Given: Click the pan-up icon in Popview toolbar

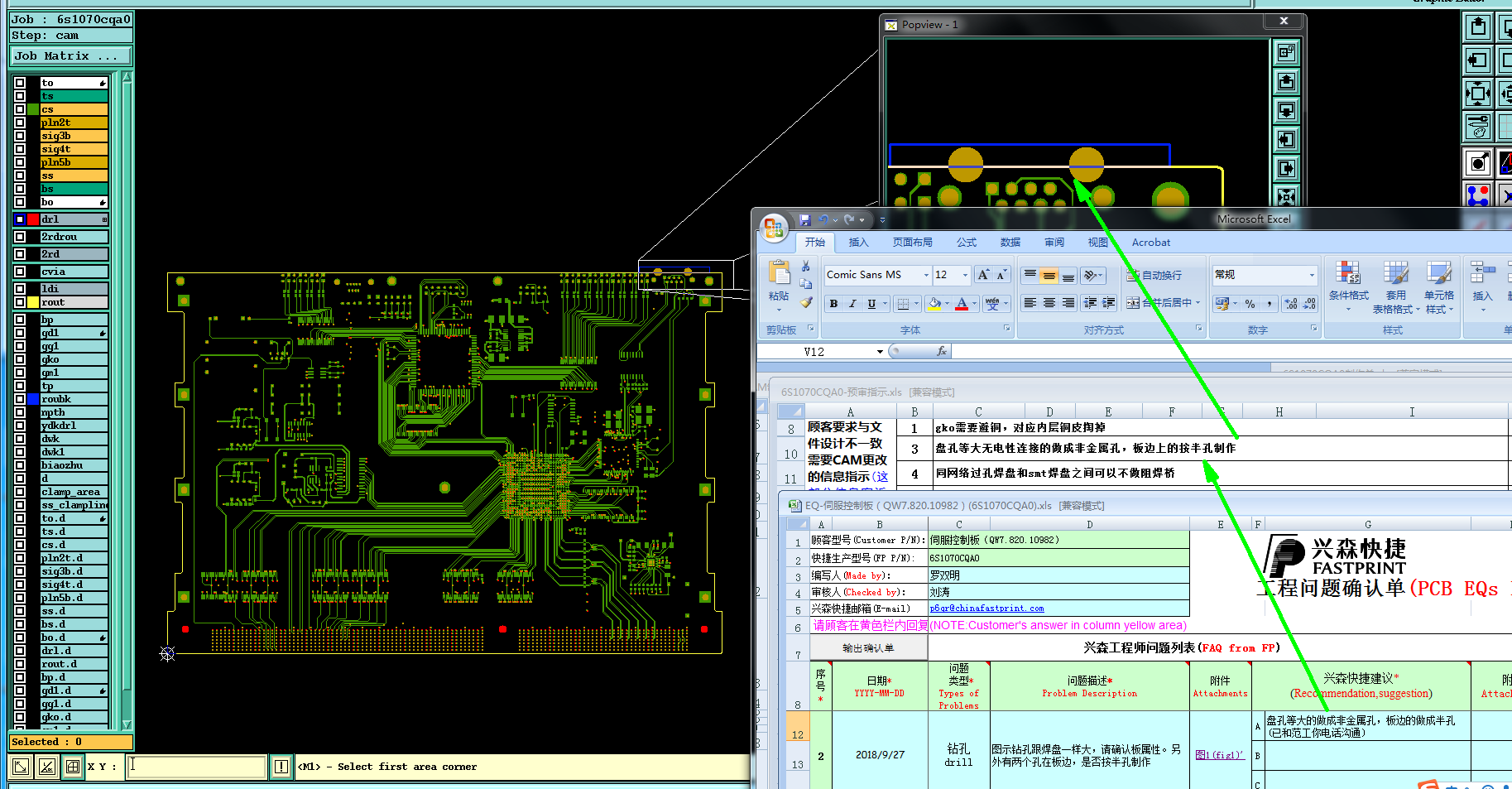Looking at the screenshot, I should (1286, 82).
